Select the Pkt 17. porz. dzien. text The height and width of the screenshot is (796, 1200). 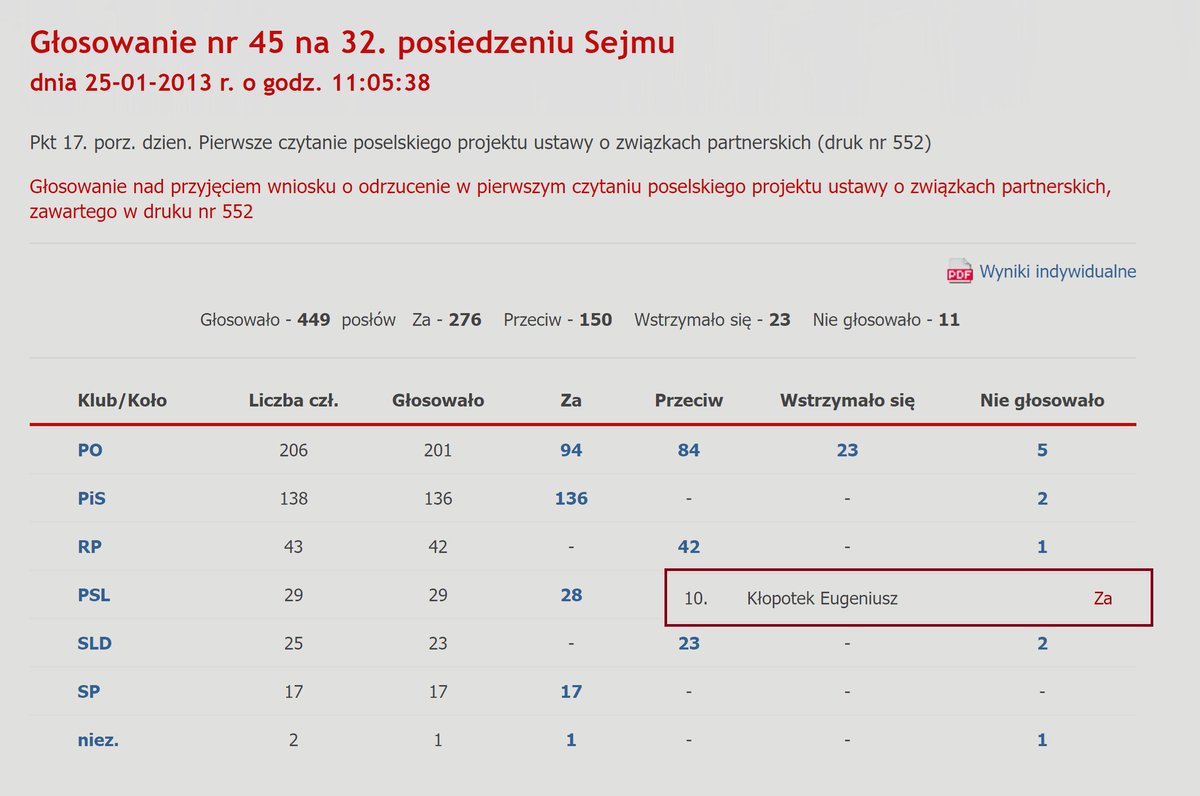click(x=481, y=143)
